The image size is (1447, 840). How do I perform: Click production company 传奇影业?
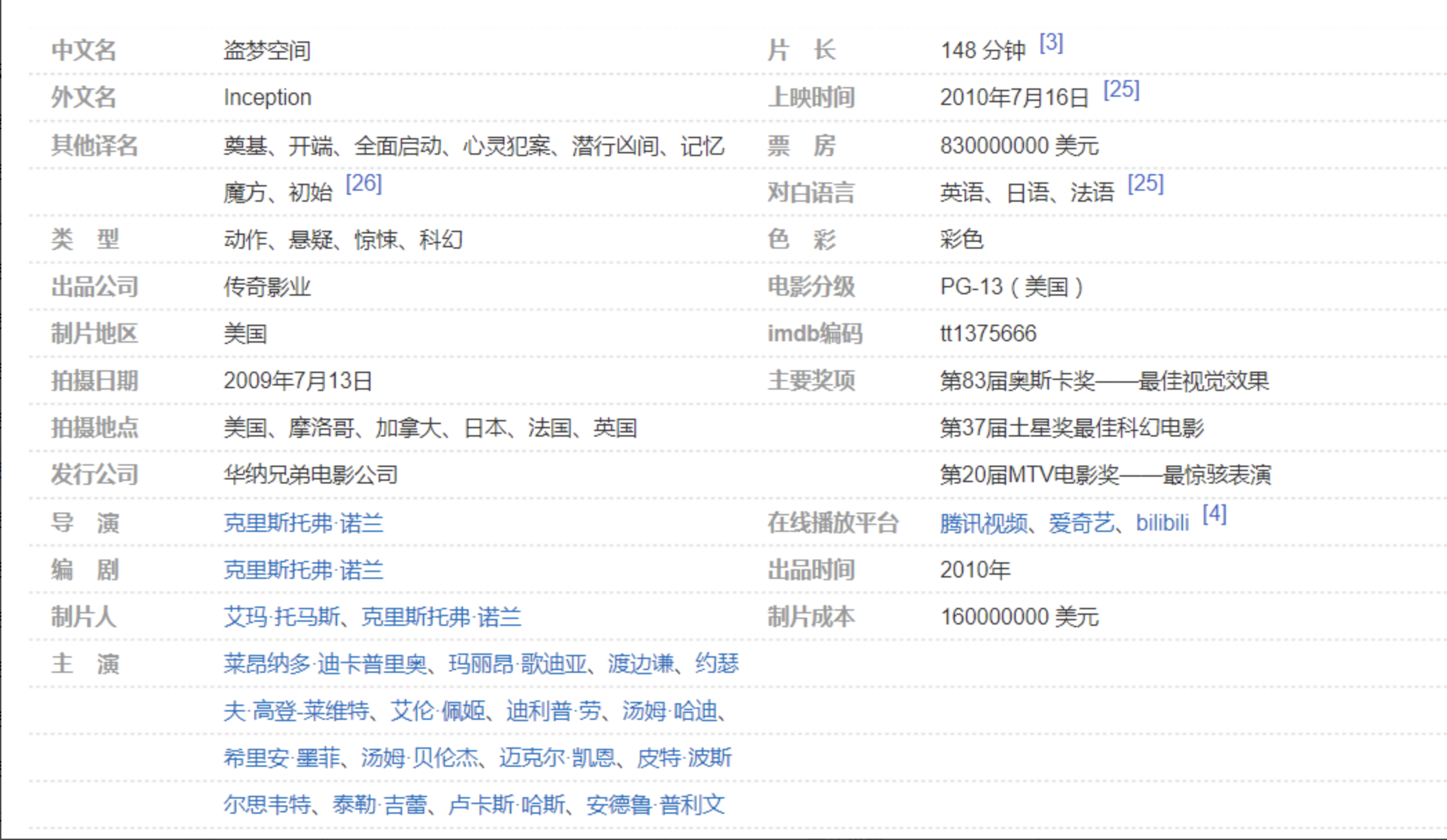267,287
